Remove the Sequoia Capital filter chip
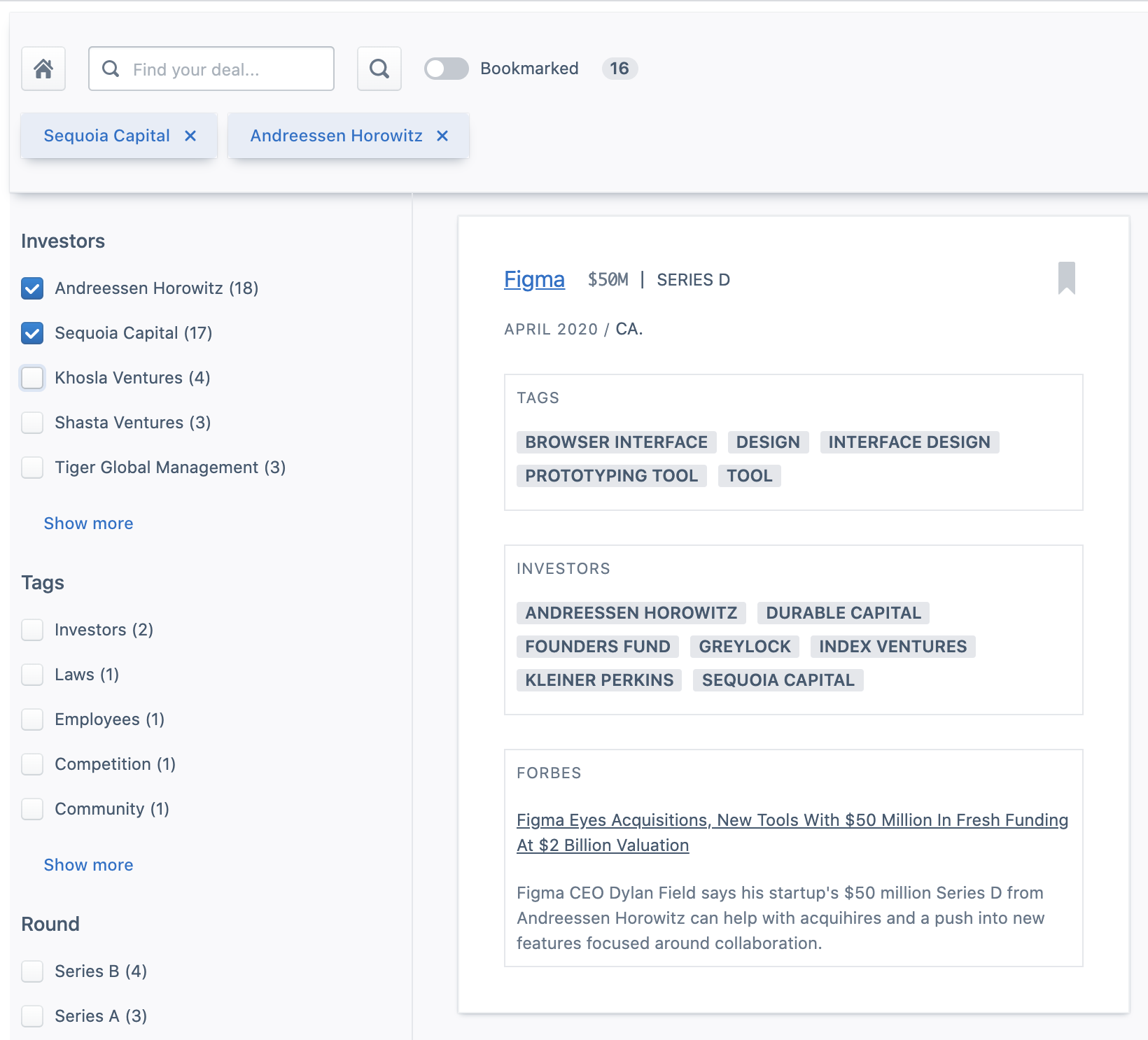This screenshot has width=1148, height=1040. coord(190,136)
